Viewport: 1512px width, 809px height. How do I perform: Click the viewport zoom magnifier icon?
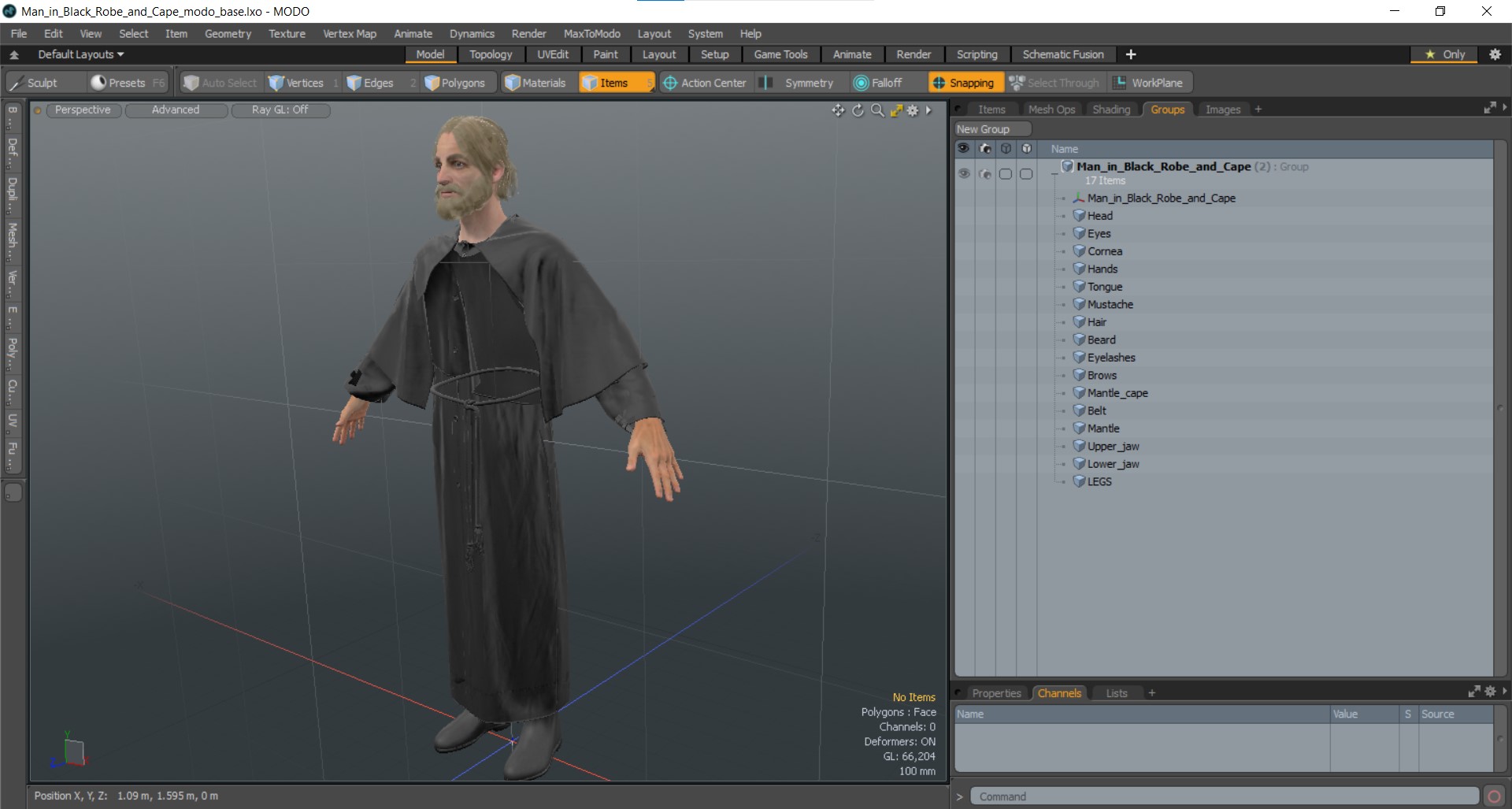[877, 110]
